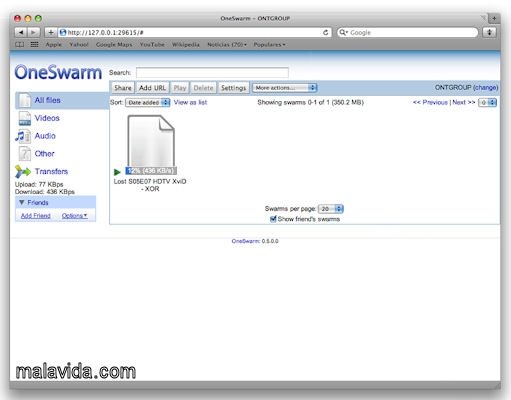Viewport: 511px width, 400px height.
Task: Click the OneSwarm Search input field
Action: coord(212,72)
